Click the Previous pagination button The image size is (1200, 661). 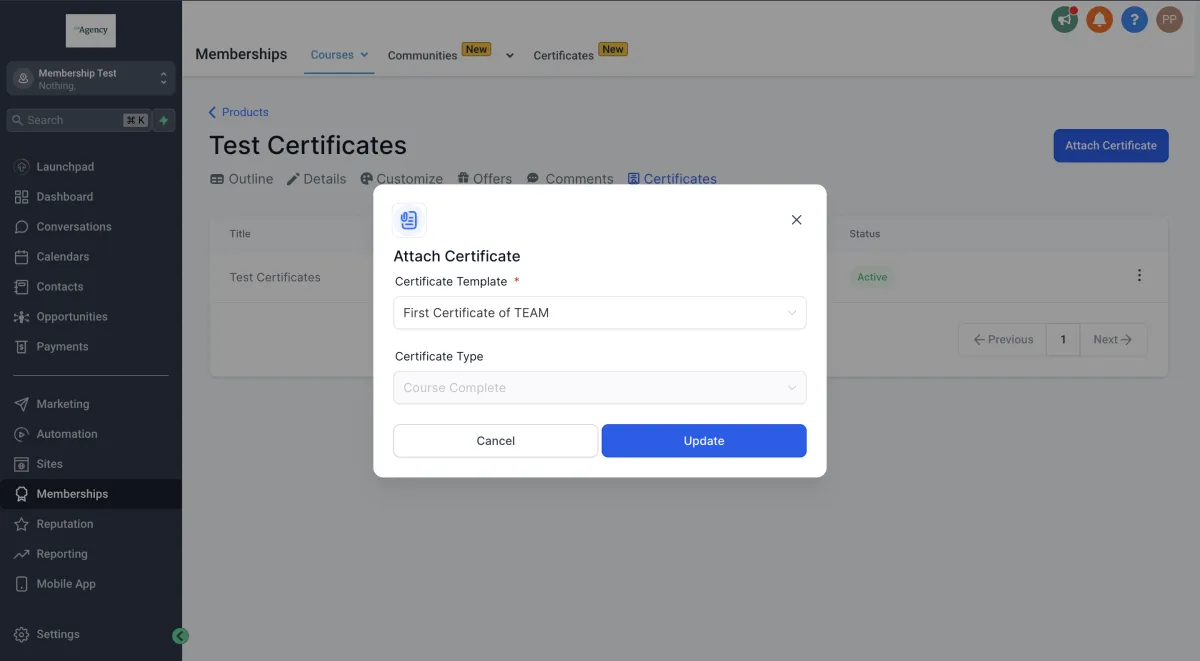coord(1003,340)
